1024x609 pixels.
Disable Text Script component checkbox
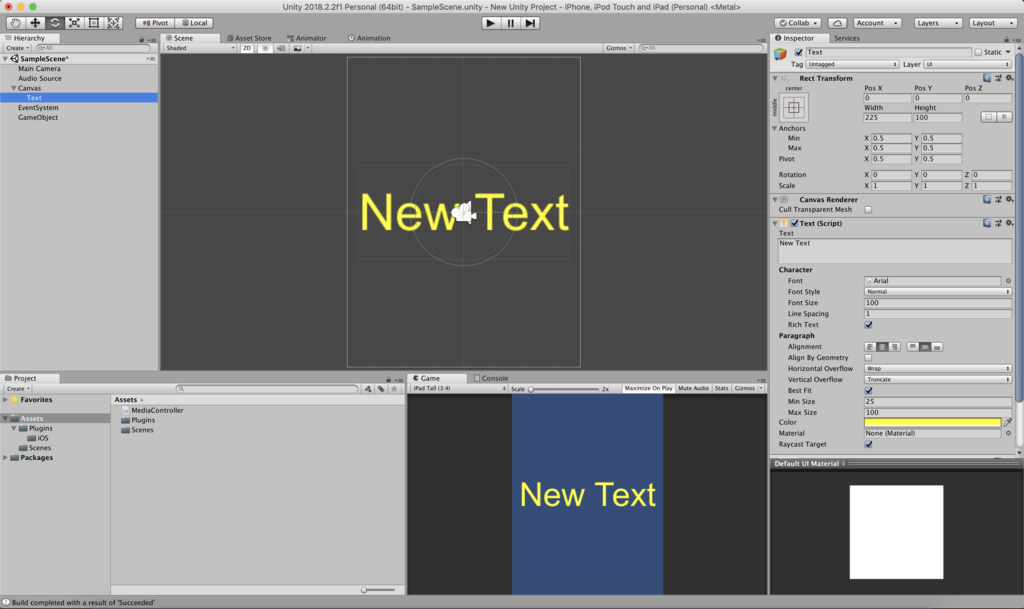[795, 223]
